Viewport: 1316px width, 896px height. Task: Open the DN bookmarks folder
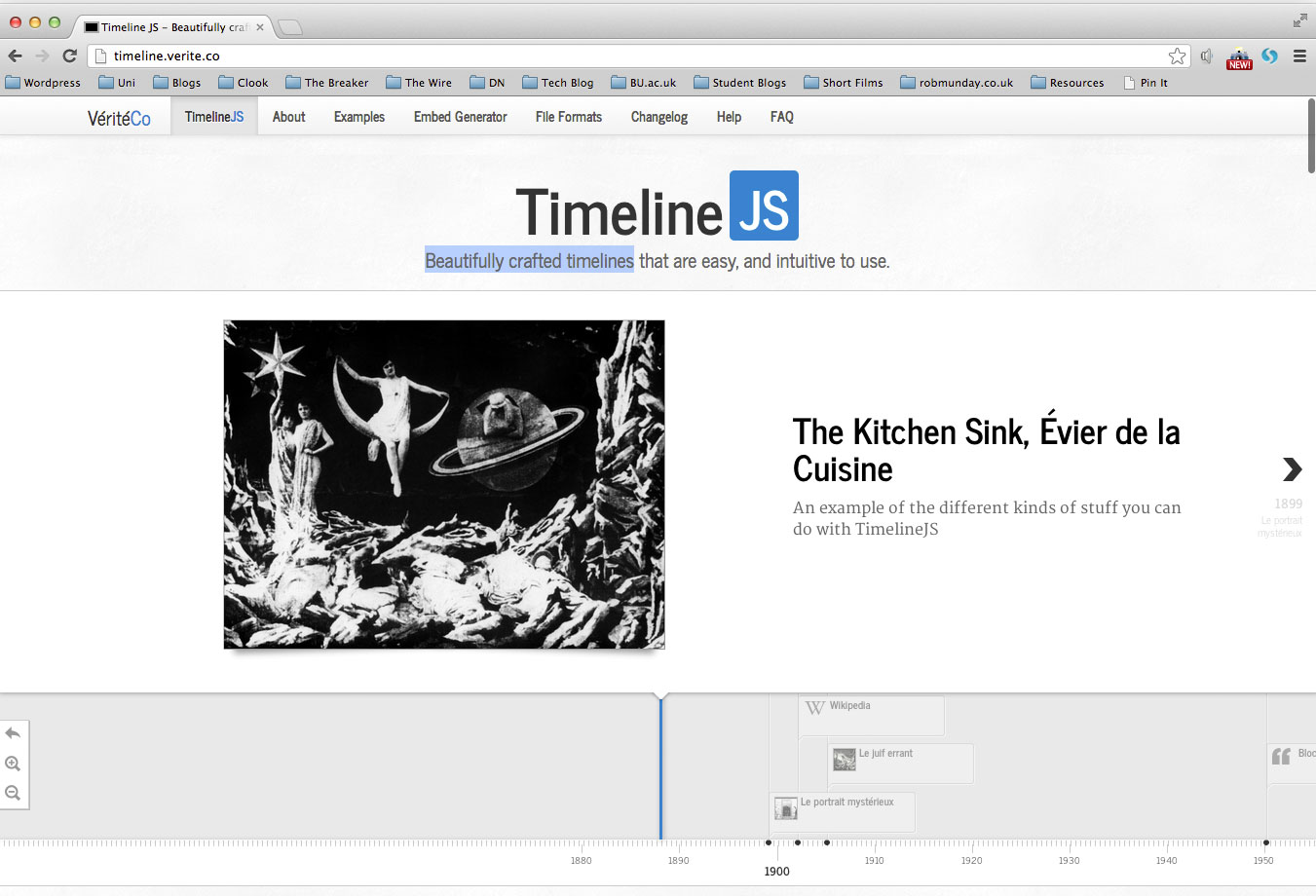pos(487,83)
